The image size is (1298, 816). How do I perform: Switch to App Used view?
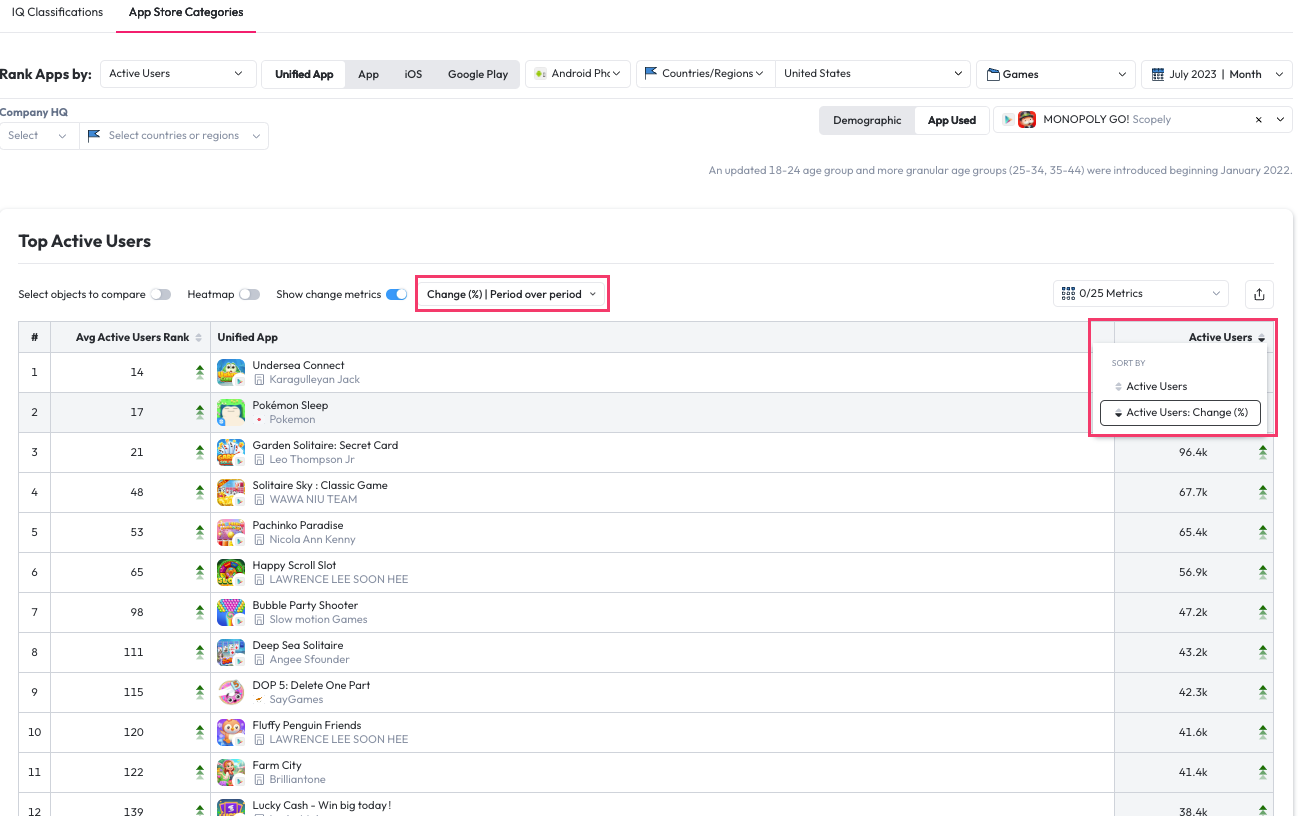tap(951, 120)
